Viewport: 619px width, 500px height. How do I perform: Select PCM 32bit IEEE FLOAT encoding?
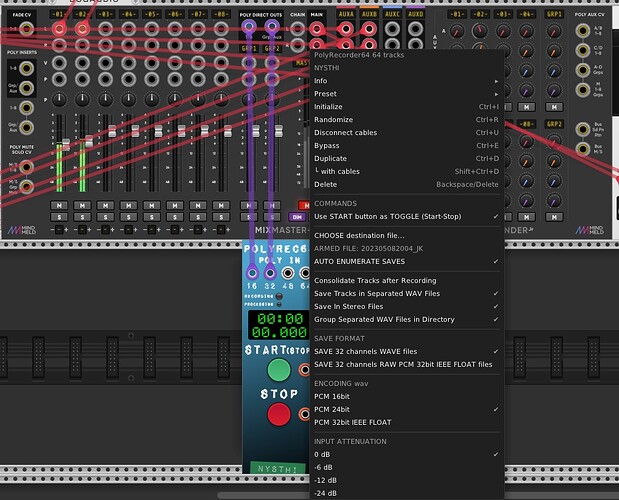pyautogui.click(x=406, y=422)
